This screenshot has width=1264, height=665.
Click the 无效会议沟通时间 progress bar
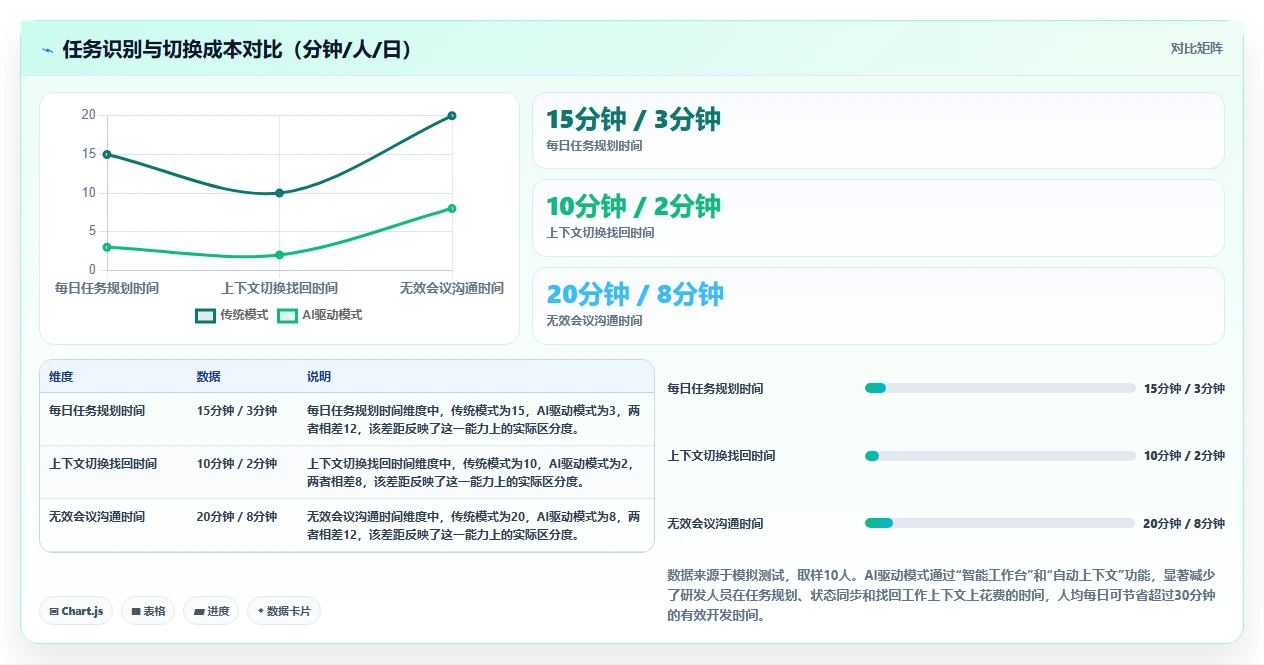1000,523
